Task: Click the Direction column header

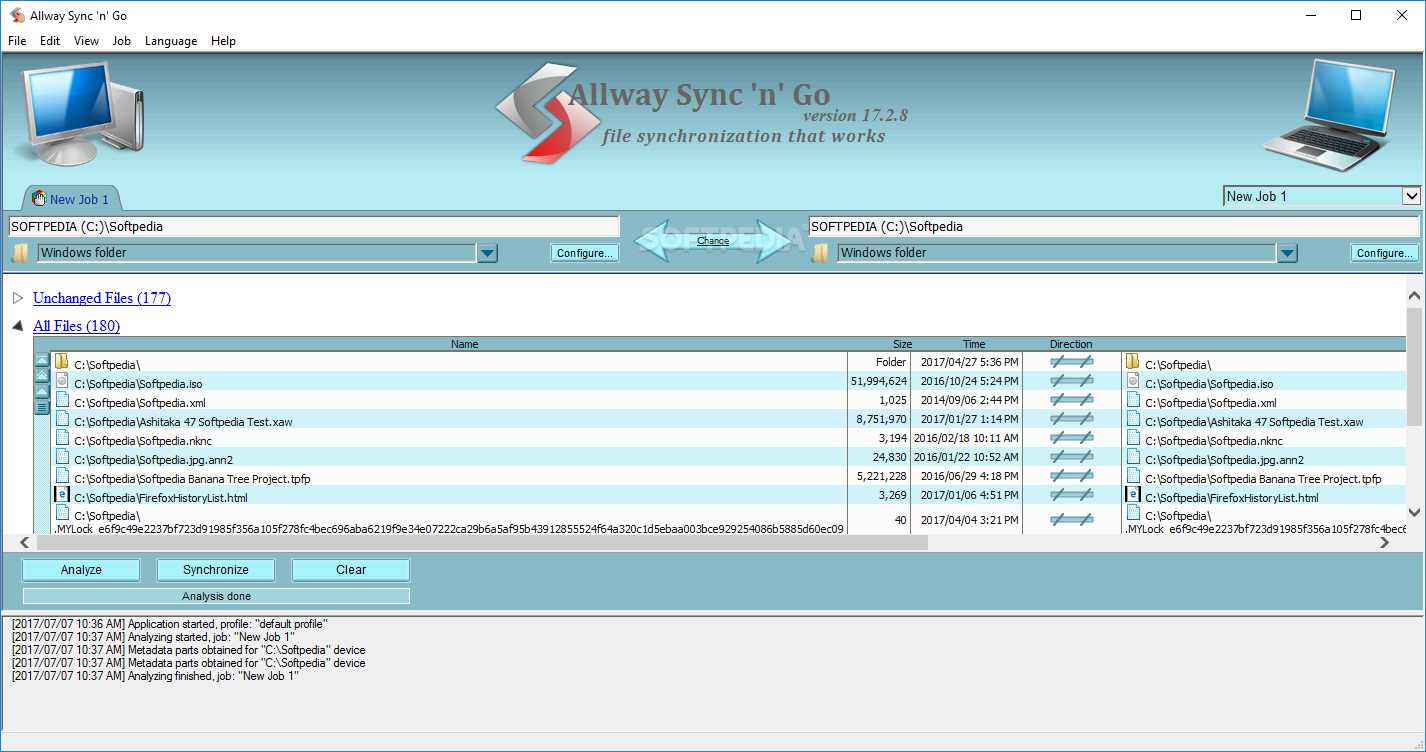Action: [1071, 344]
